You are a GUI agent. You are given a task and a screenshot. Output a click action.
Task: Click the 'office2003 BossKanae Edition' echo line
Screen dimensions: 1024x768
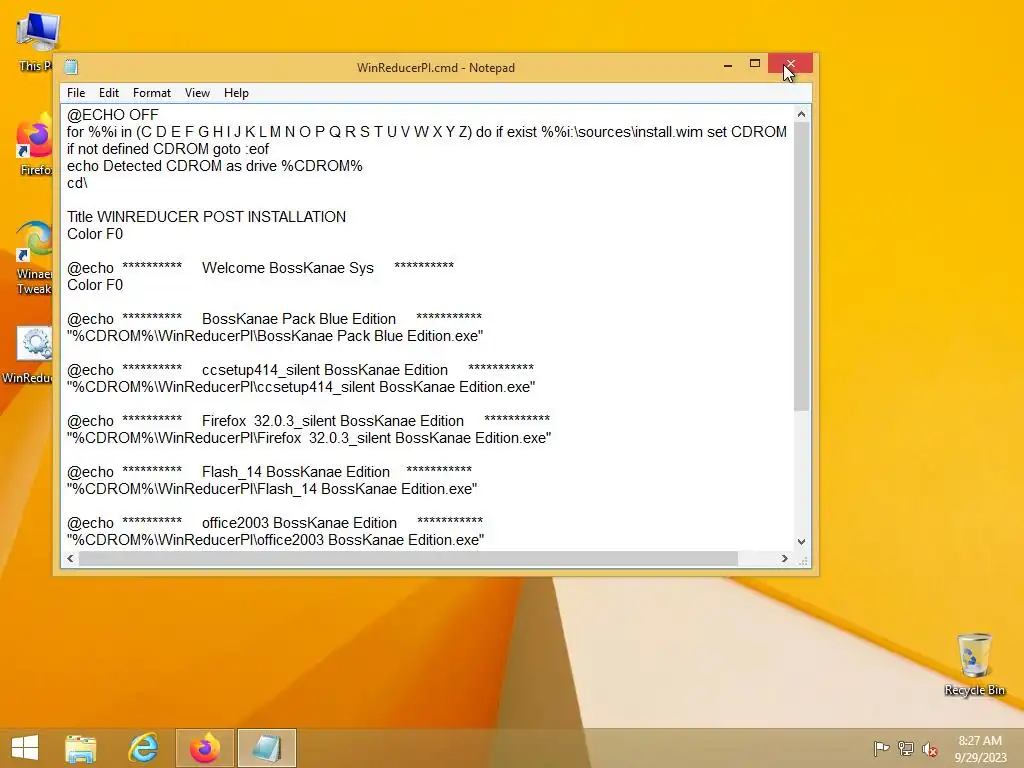(x=275, y=522)
